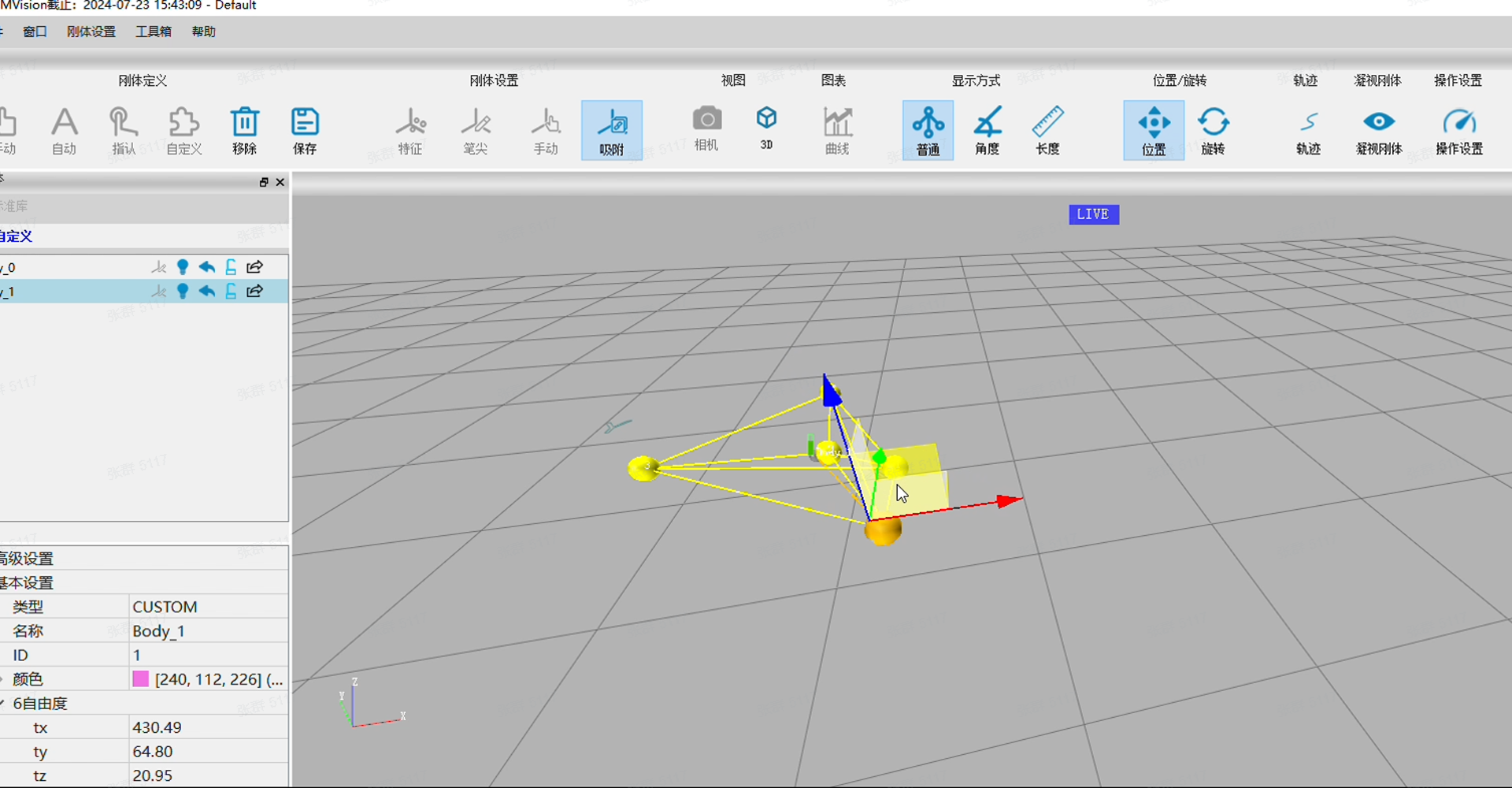Screen dimensions: 1512x788
Task: Activate the 旋转 rotate tool
Action: click(x=1213, y=130)
